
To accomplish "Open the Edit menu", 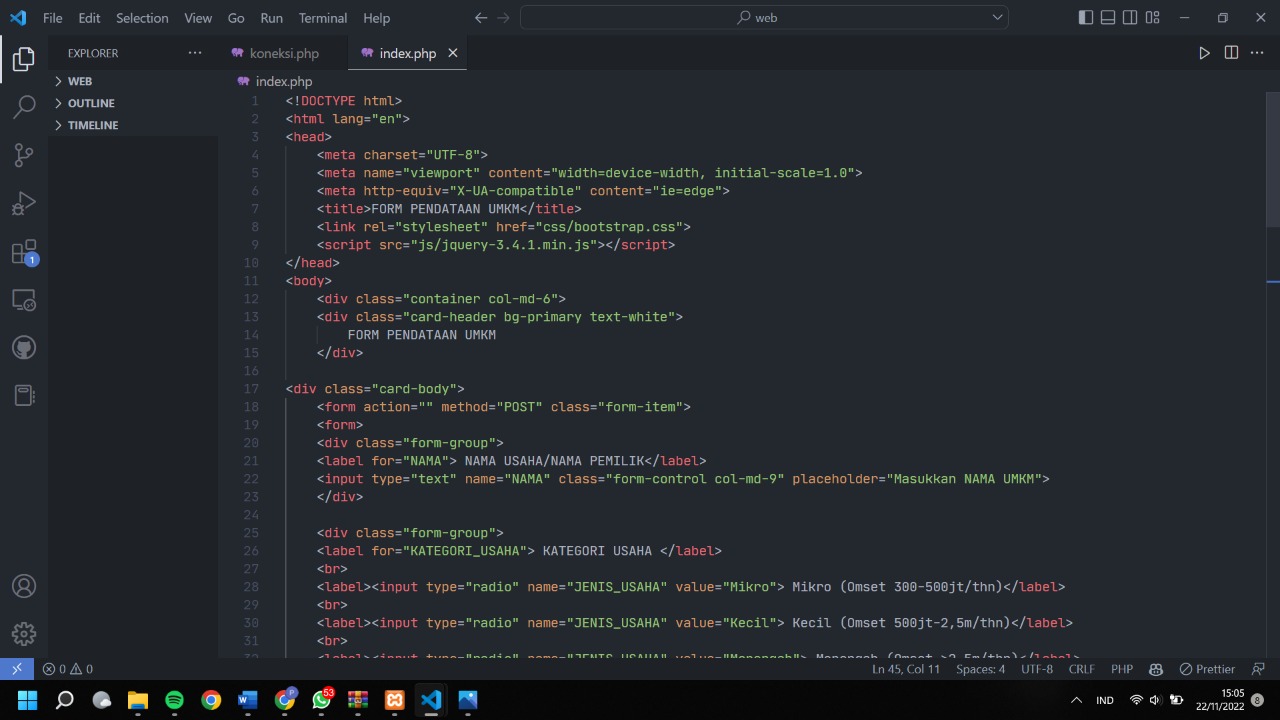I will pyautogui.click(x=89, y=18).
